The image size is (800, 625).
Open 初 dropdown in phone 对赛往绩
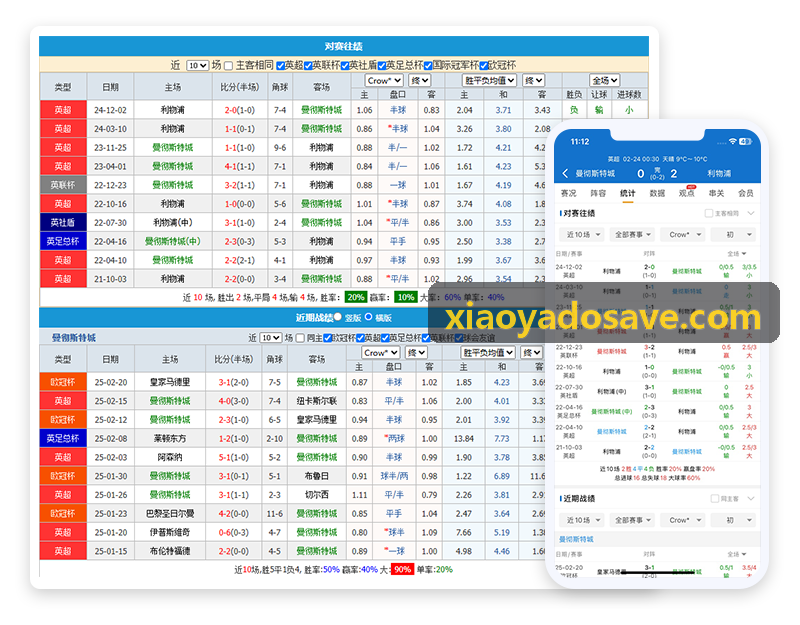(x=735, y=235)
